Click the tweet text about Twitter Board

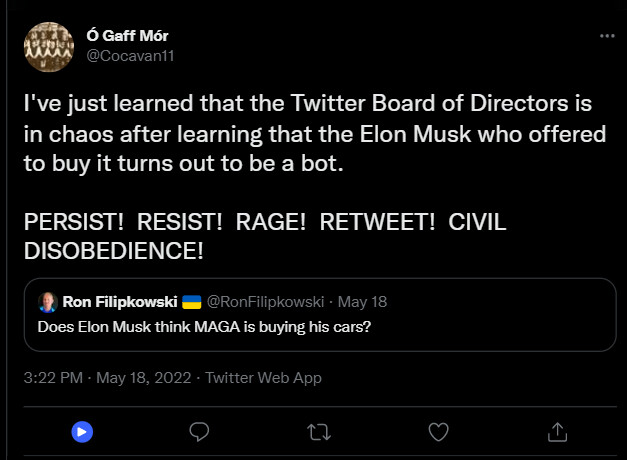pos(308,132)
